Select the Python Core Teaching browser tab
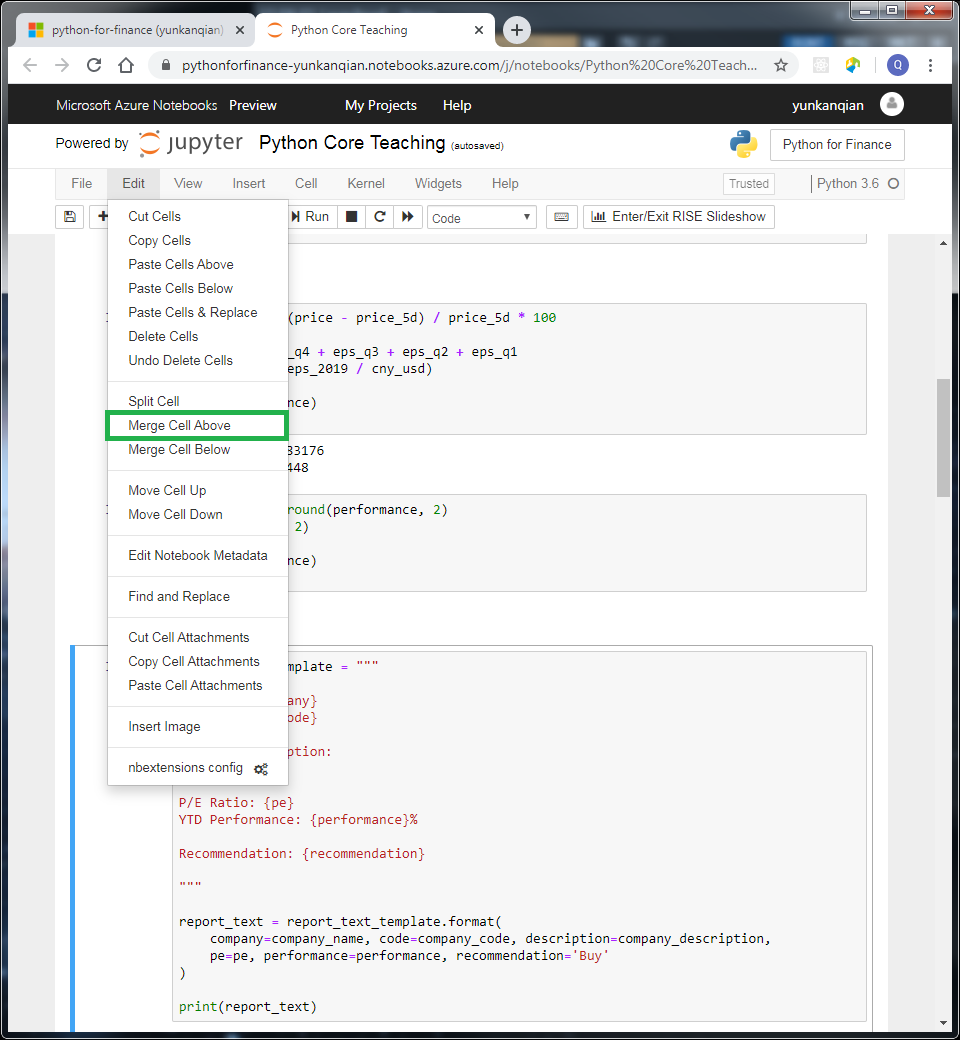 click(x=360, y=30)
